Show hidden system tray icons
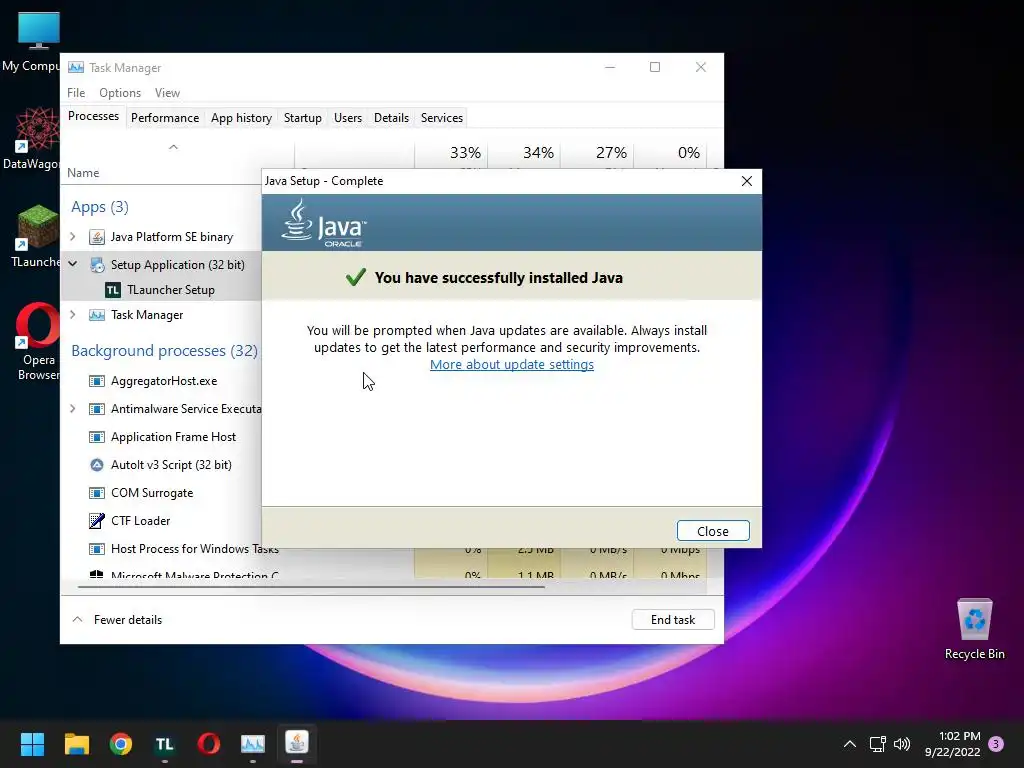1024x768 pixels. tap(850, 744)
